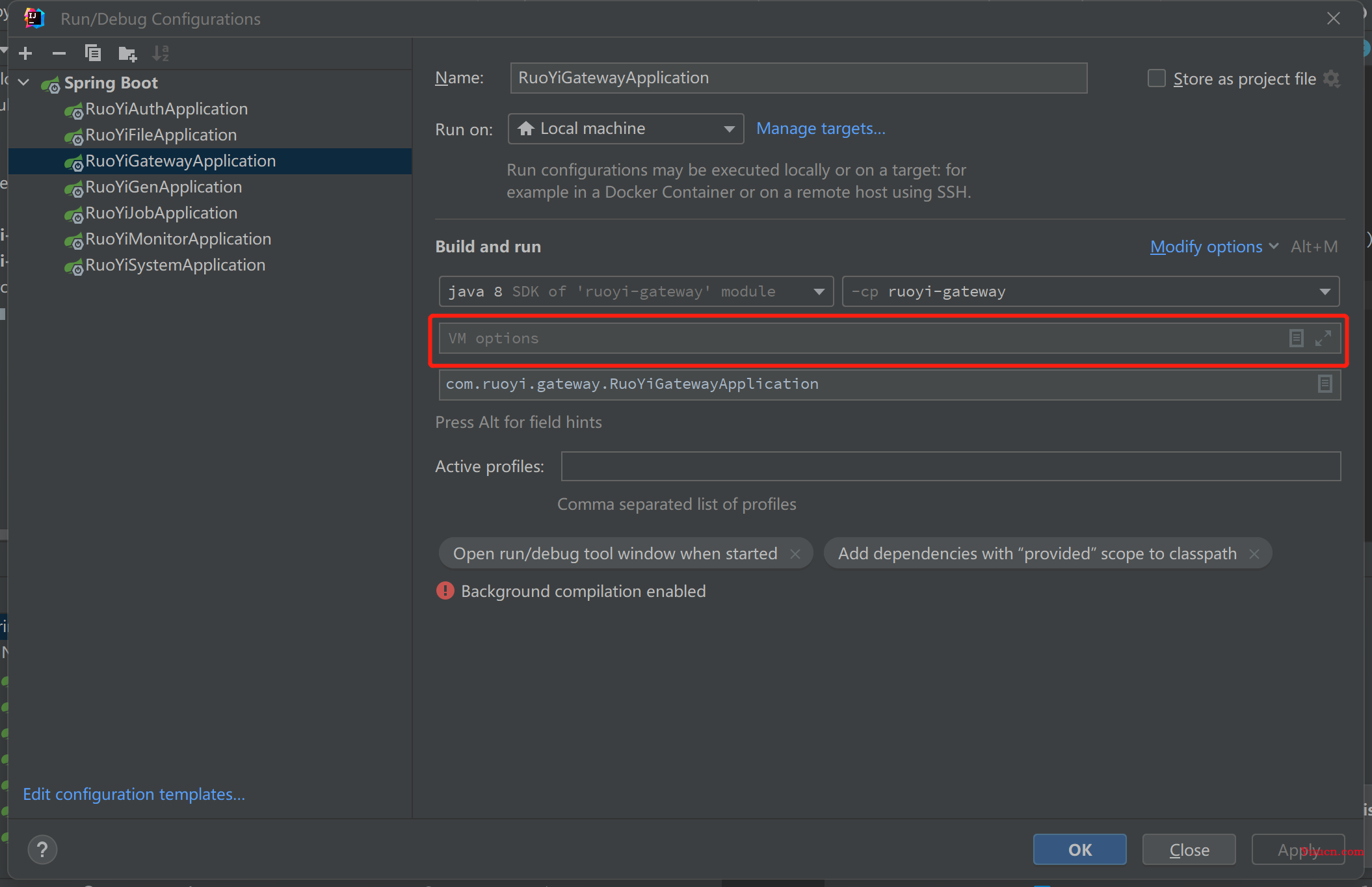Screen dimensions: 1372x887
Task: Open Edit configuration templates link
Action: tap(134, 794)
